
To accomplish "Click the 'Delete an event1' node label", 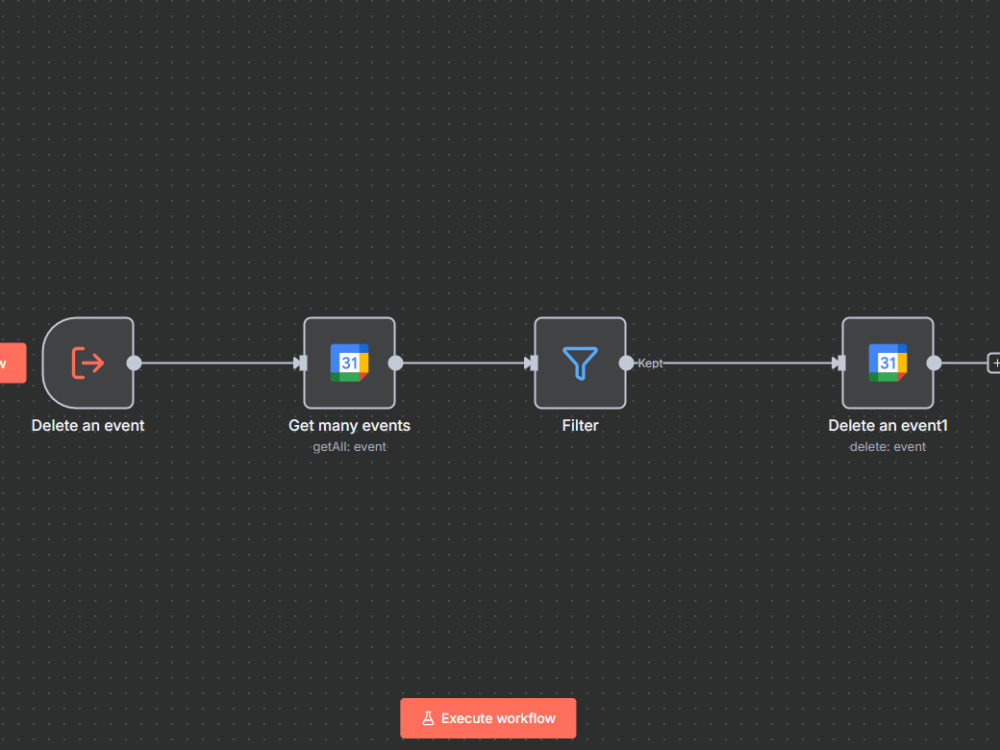I will point(888,425).
